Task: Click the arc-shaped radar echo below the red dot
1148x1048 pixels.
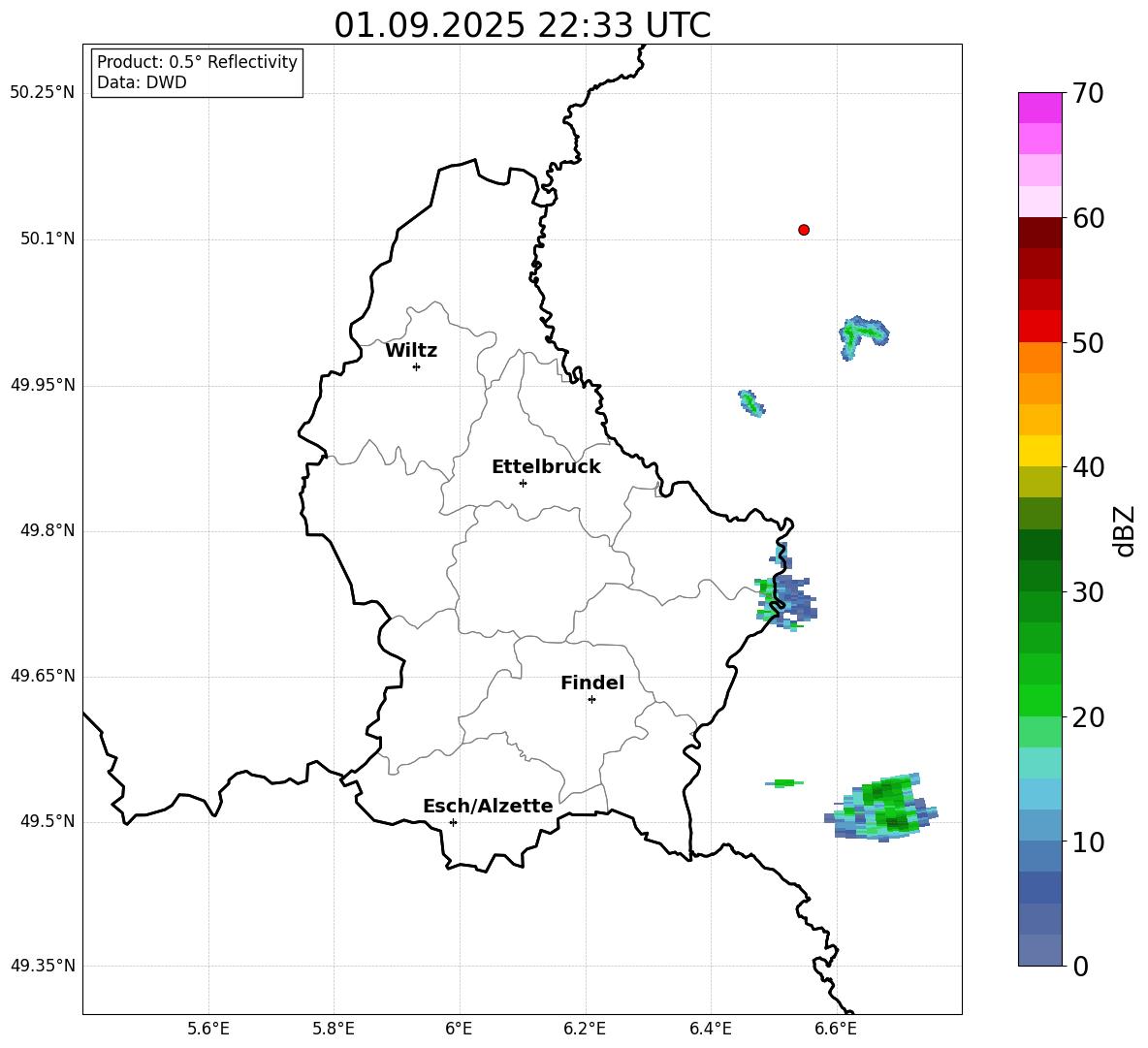Action: pos(863,336)
